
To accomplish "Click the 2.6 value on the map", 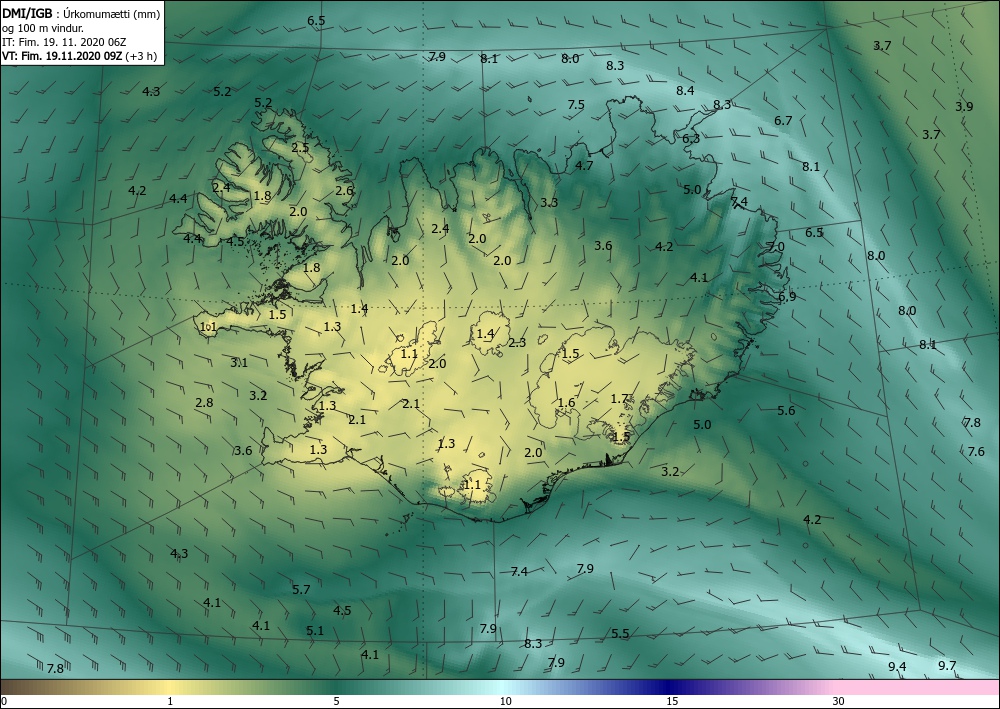I will (344, 191).
